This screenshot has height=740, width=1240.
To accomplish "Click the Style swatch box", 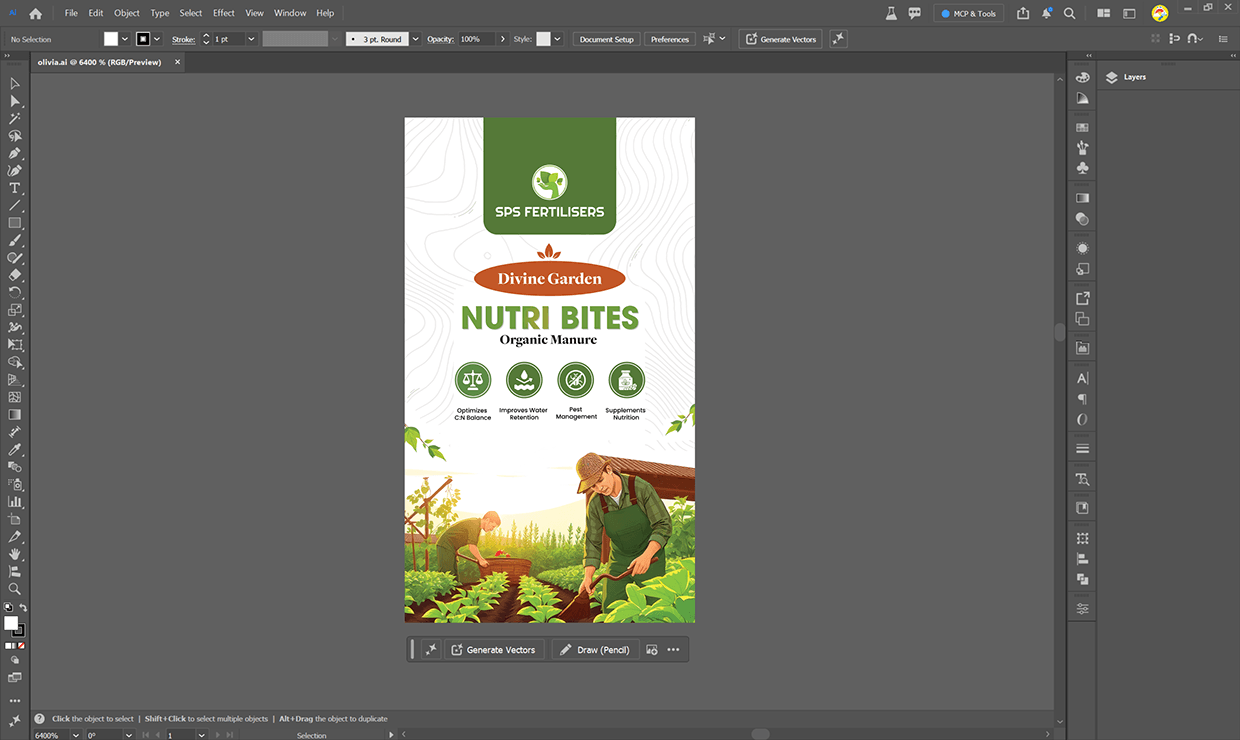I will pyautogui.click(x=543, y=39).
